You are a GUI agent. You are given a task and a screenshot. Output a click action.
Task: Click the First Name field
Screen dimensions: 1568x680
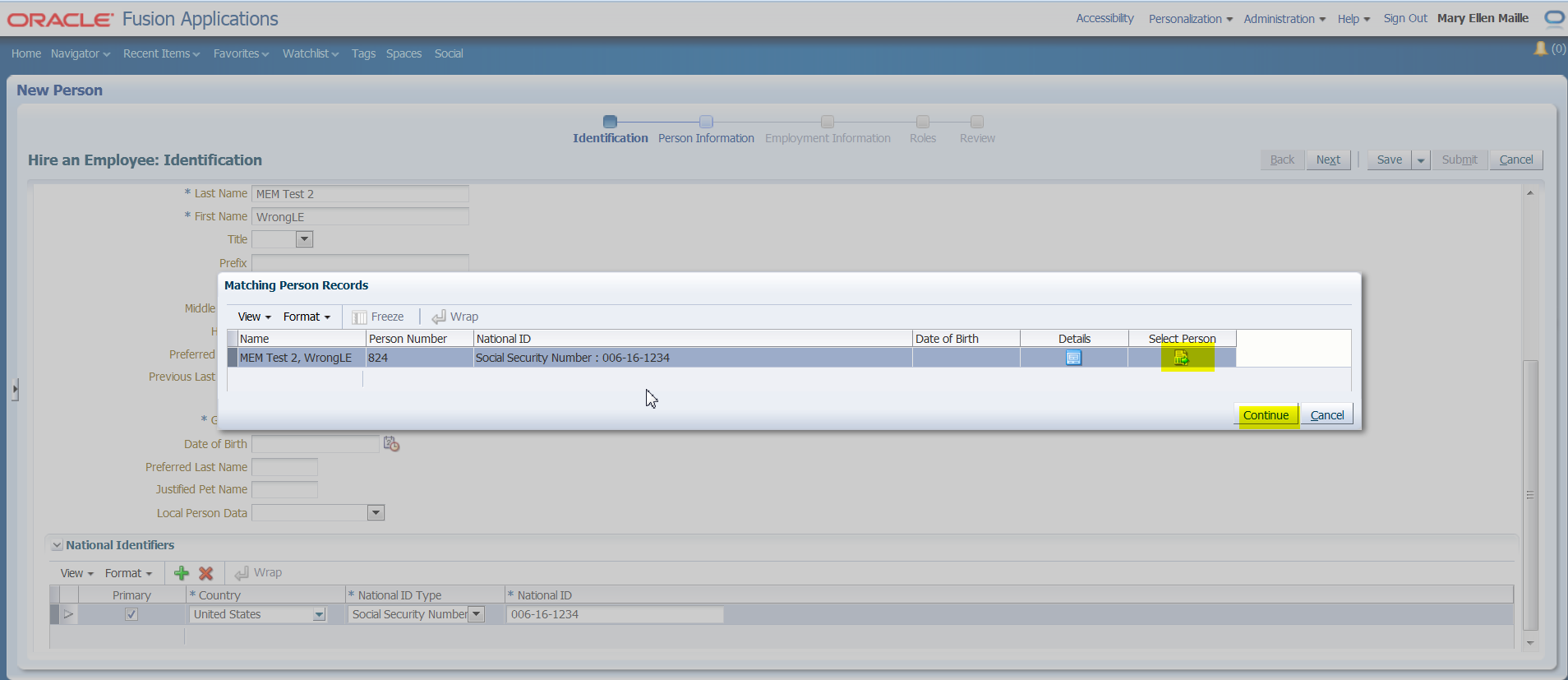tap(360, 217)
